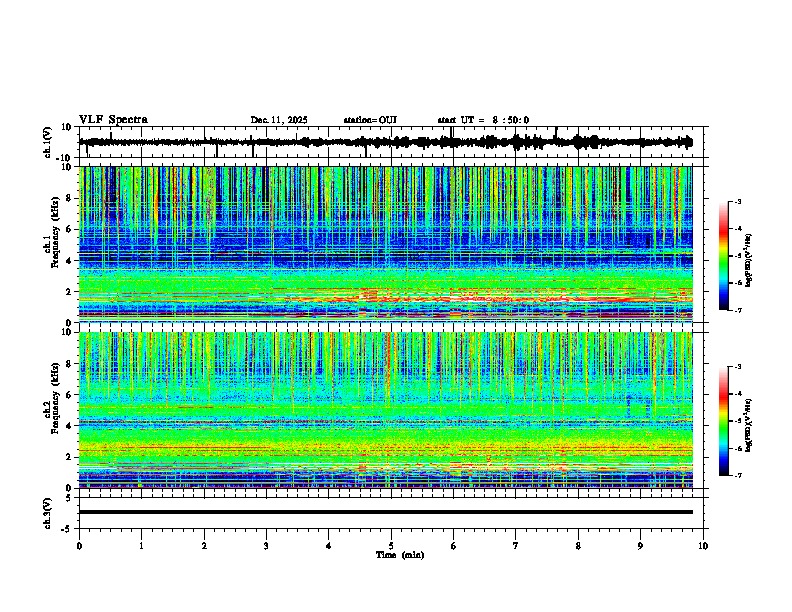The image size is (792, 612).
Task: Click tick label "9" on the Time axis
Action: (x=640, y=546)
